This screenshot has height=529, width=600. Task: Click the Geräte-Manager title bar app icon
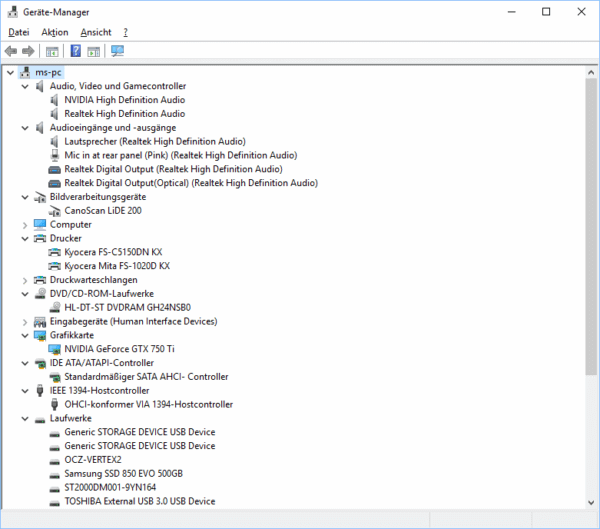(13, 12)
